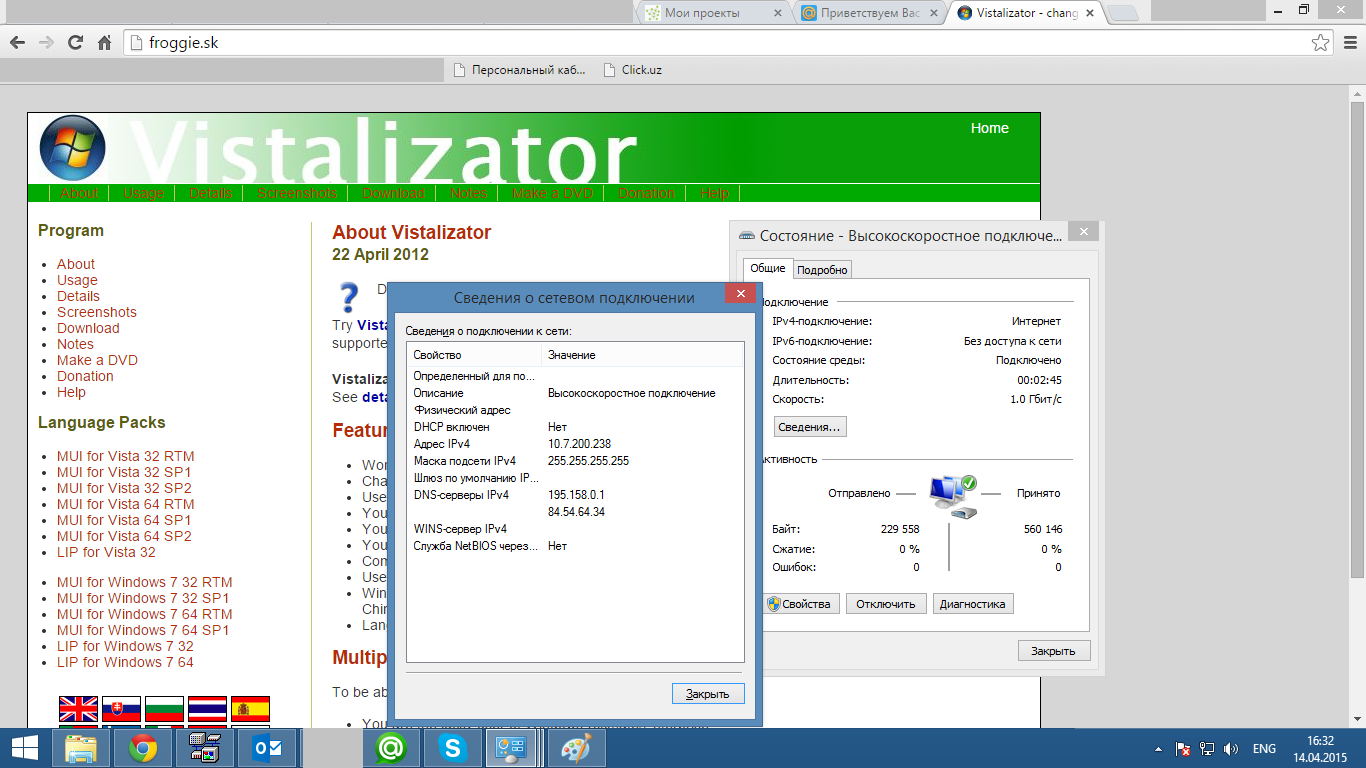
Task: Select the Адрес IPv4 row
Action: point(575,444)
